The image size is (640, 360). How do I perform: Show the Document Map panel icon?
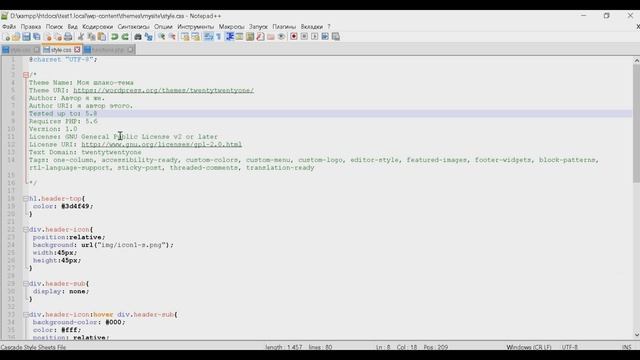250,37
